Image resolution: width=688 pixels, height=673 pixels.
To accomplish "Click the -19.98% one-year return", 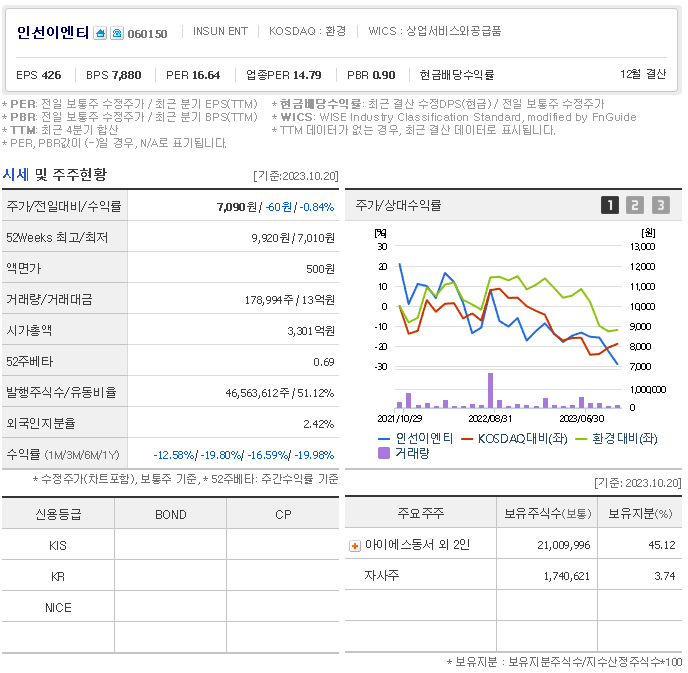I will coord(314,455).
